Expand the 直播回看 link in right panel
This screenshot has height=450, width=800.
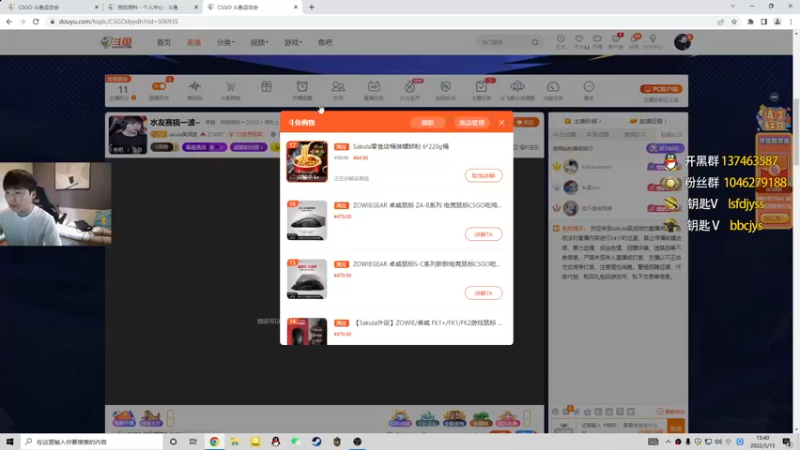click(648, 121)
